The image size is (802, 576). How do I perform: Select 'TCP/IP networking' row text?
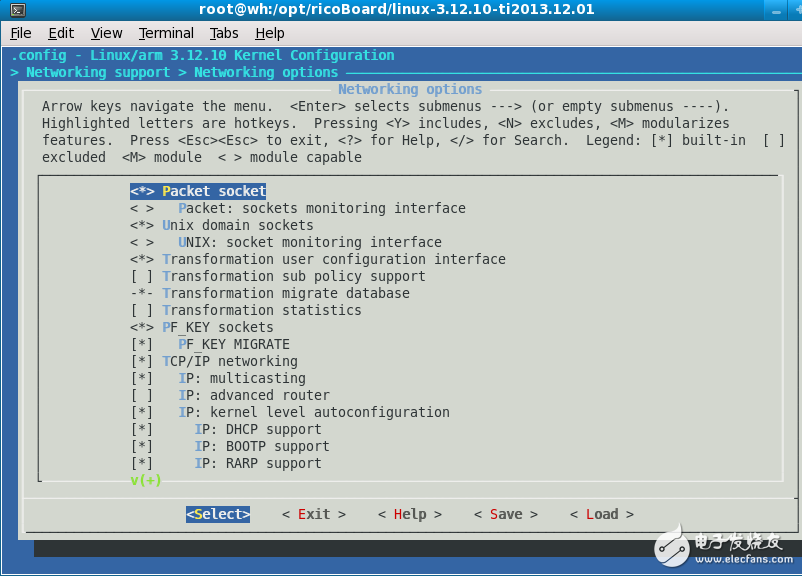(x=230, y=361)
